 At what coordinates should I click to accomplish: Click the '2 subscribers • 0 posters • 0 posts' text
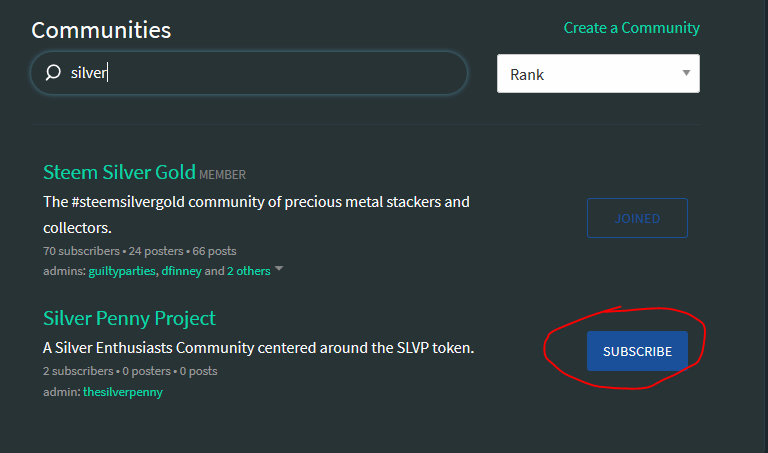pos(130,371)
